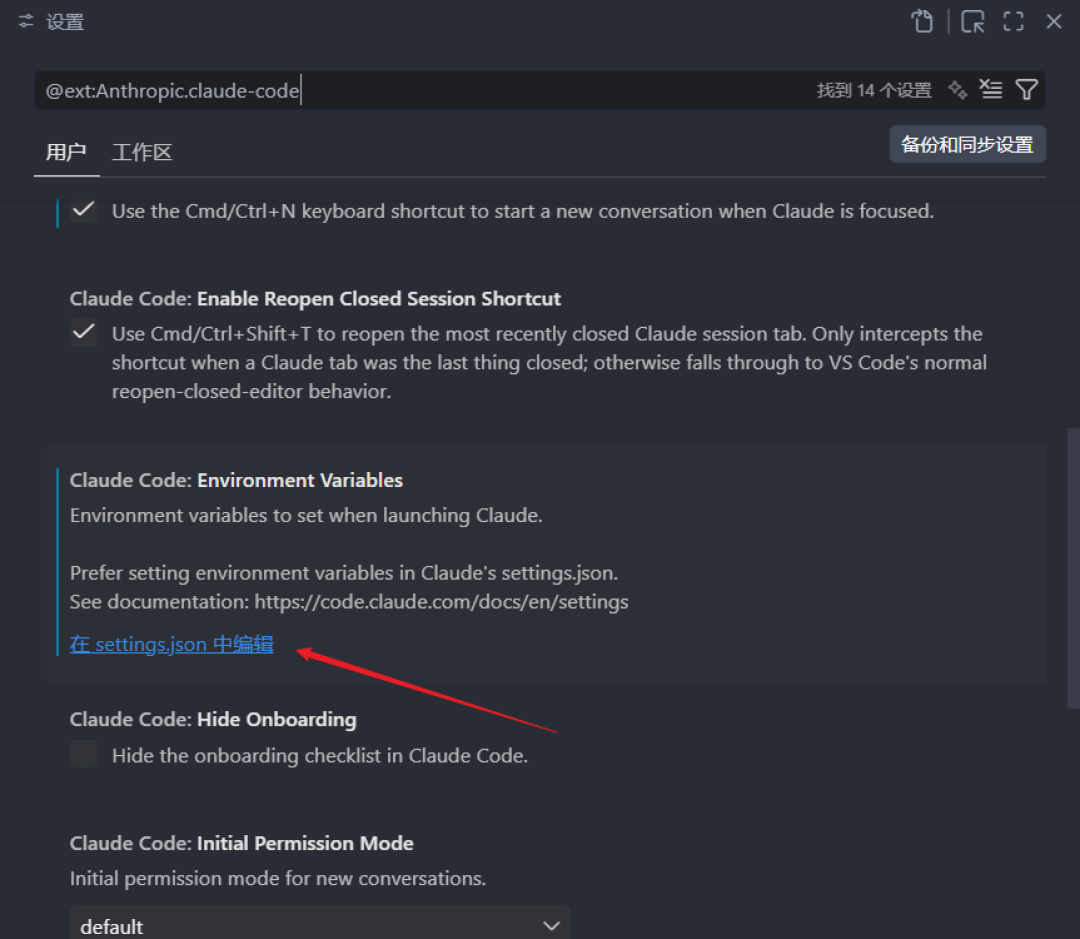Switch to the 工作区 tab
The image size is (1080, 939).
coord(142,152)
